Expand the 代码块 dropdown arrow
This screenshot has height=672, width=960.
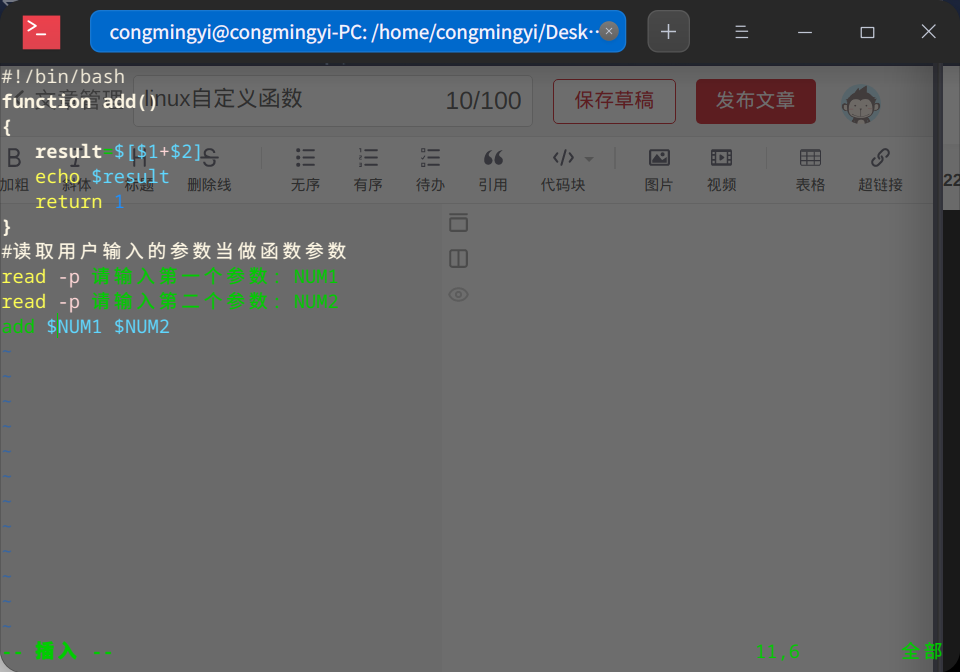589,159
